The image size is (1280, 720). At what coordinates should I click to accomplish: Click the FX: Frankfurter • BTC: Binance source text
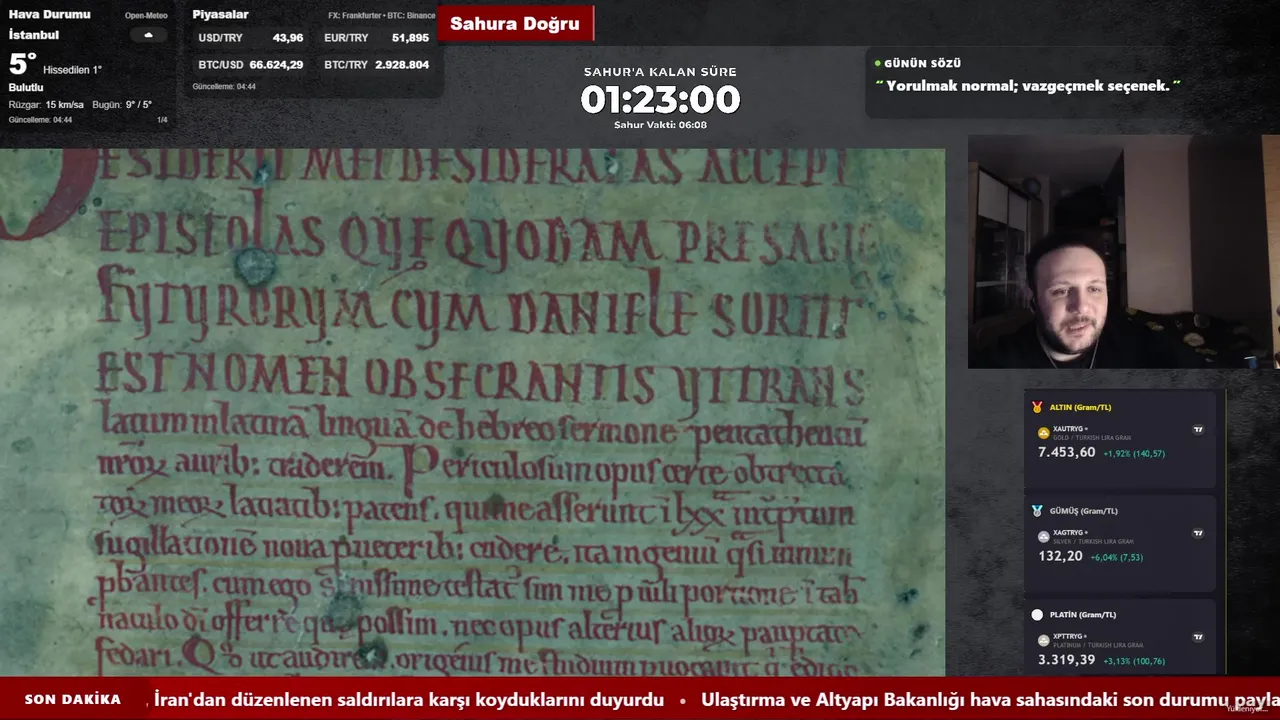pyautogui.click(x=382, y=16)
